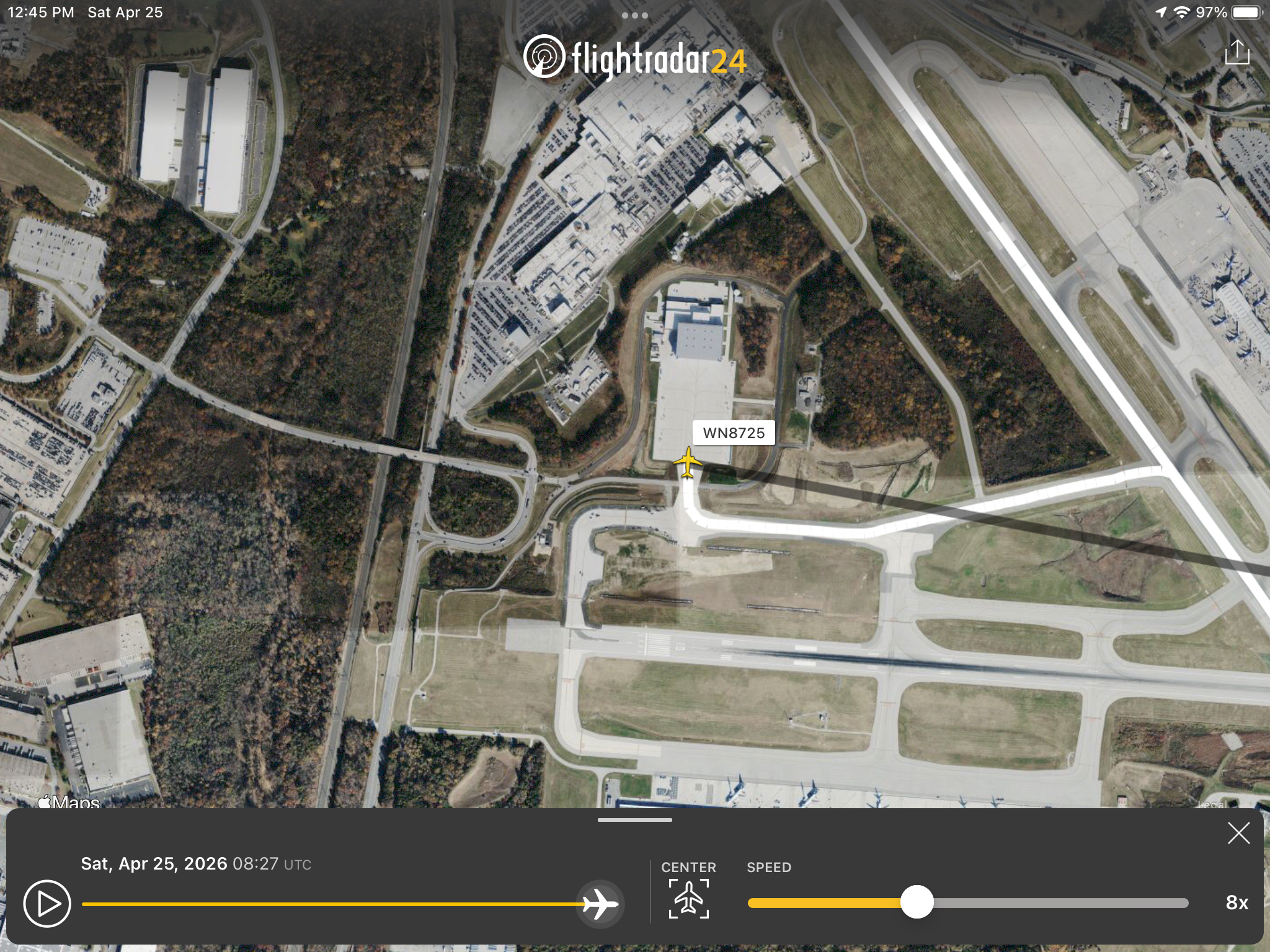1270x952 pixels.
Task: Tap the playback date and time text
Action: coord(196,863)
